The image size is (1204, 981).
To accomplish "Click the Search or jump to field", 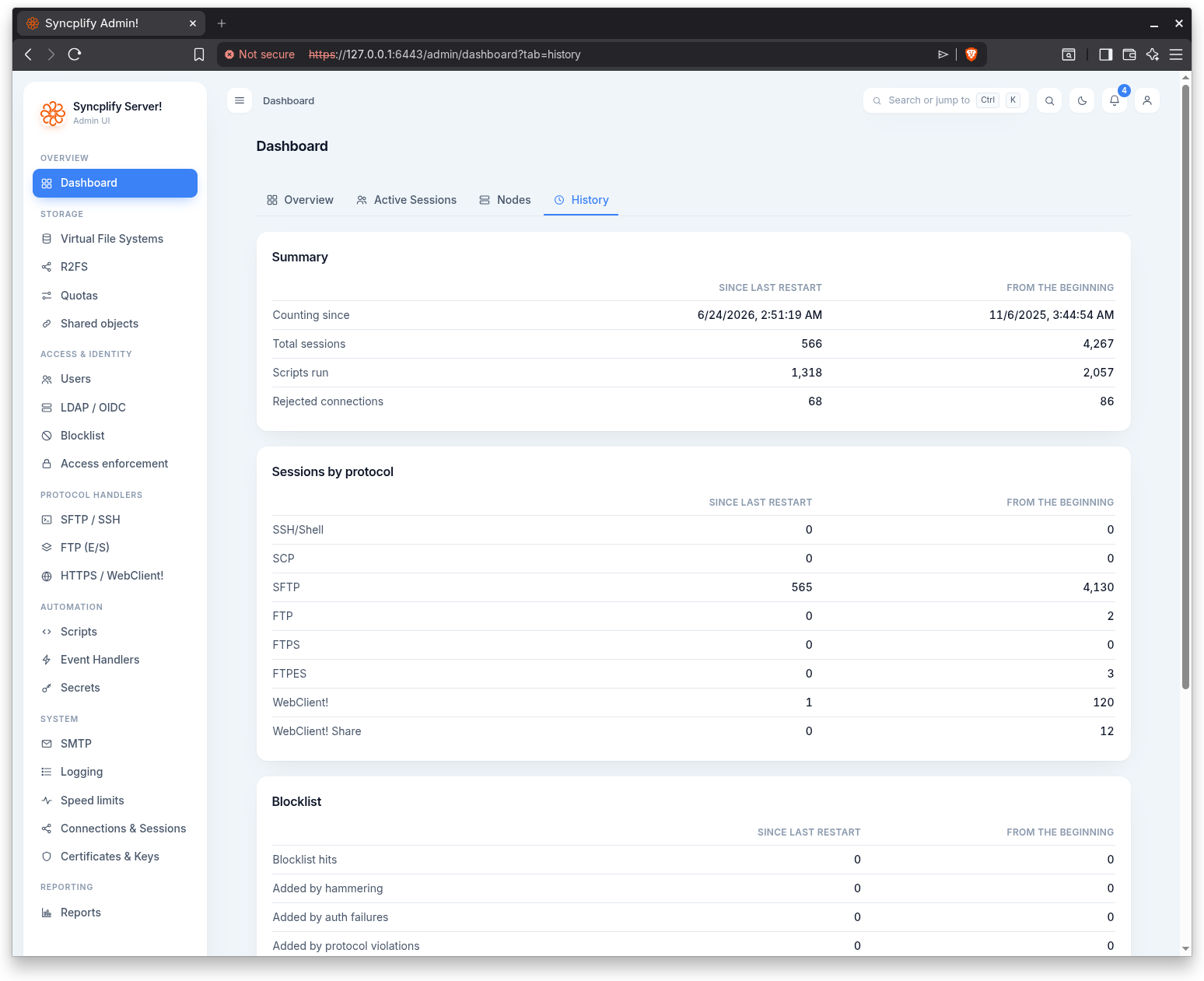I will coord(946,100).
